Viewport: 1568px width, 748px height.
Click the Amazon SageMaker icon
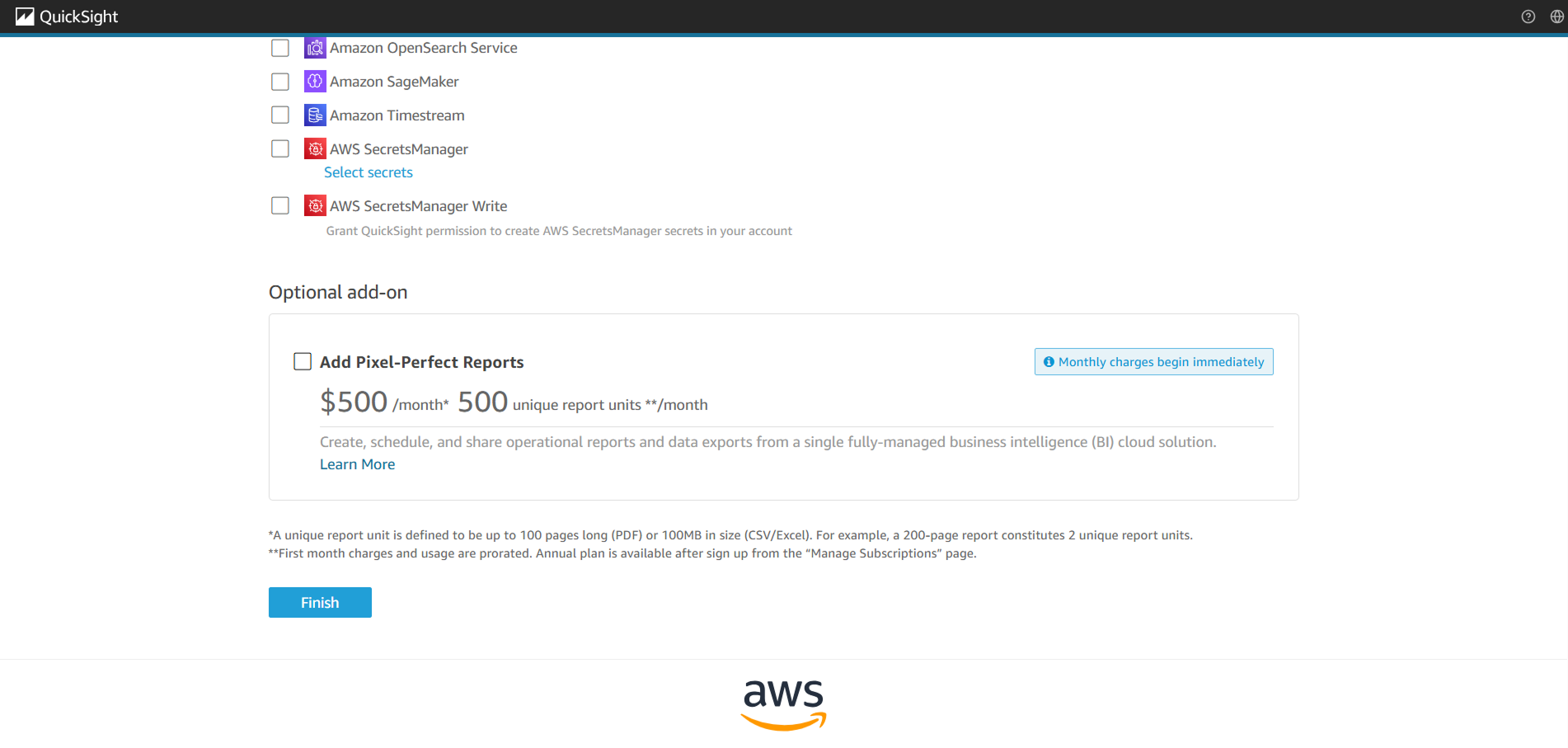(315, 82)
